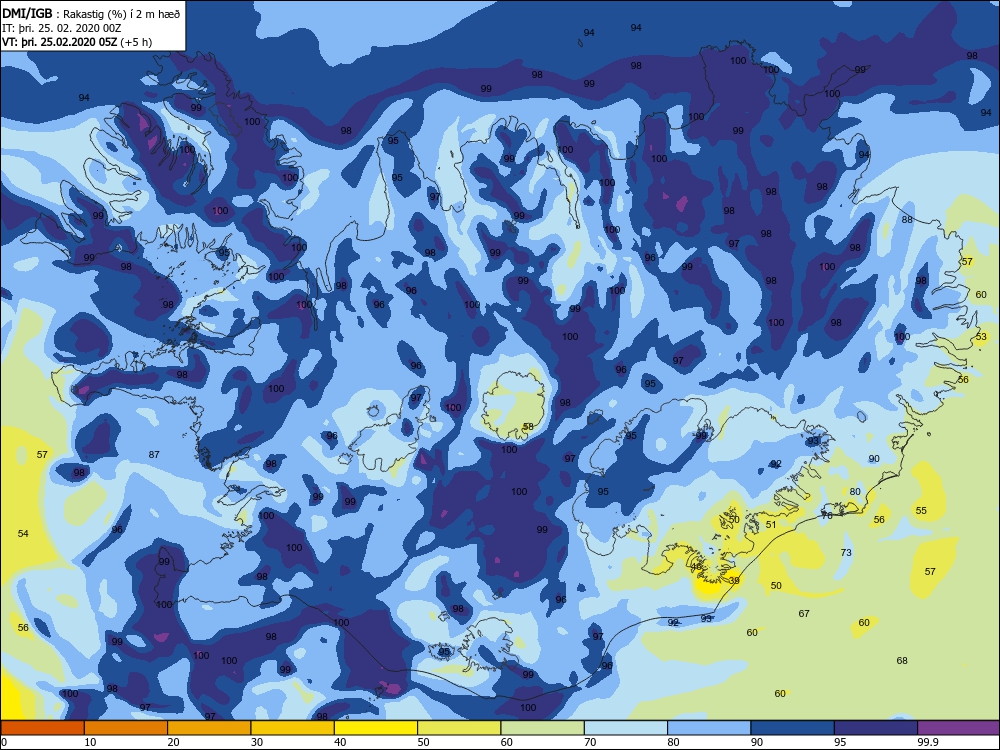Click the '40' tick label on the legend
The height and width of the screenshot is (750, 1000).
click(341, 742)
